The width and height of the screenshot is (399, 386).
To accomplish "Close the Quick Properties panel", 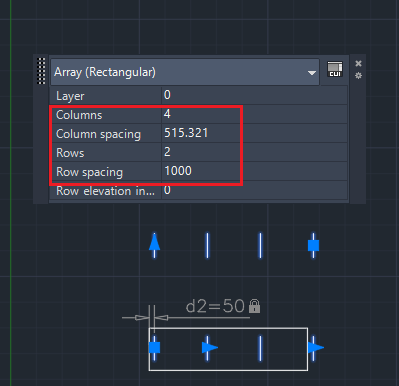I will click(358, 63).
